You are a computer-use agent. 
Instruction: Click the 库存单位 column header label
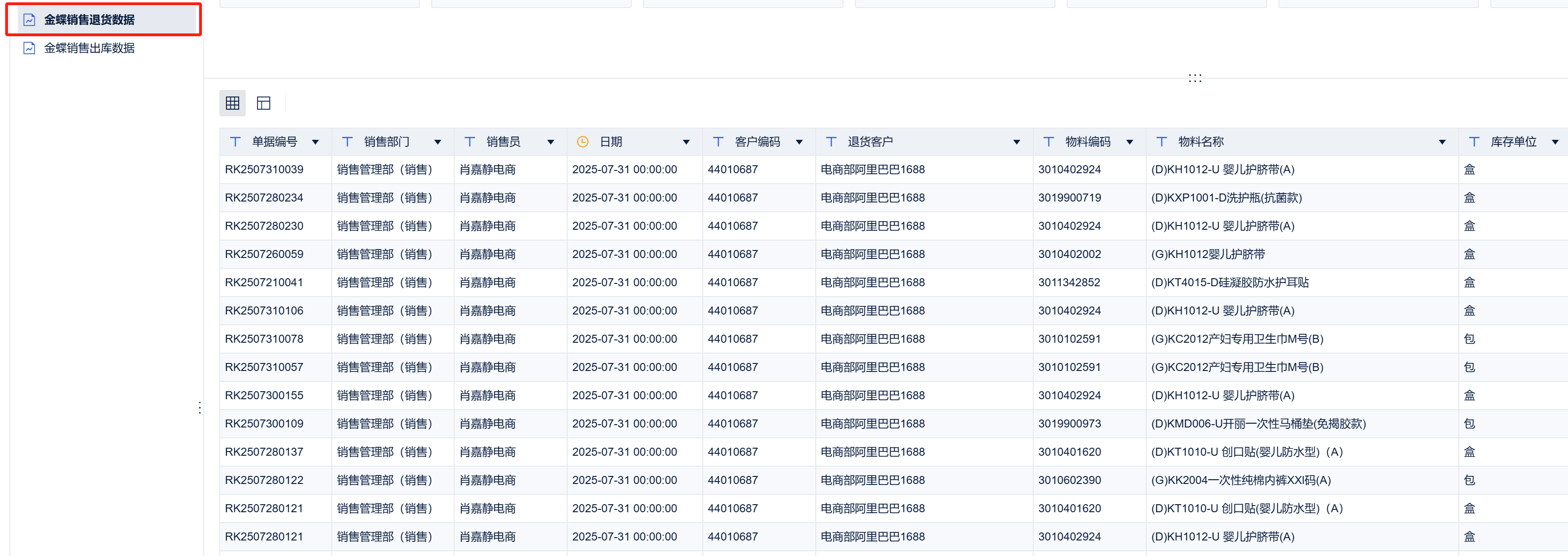pyautogui.click(x=1513, y=142)
